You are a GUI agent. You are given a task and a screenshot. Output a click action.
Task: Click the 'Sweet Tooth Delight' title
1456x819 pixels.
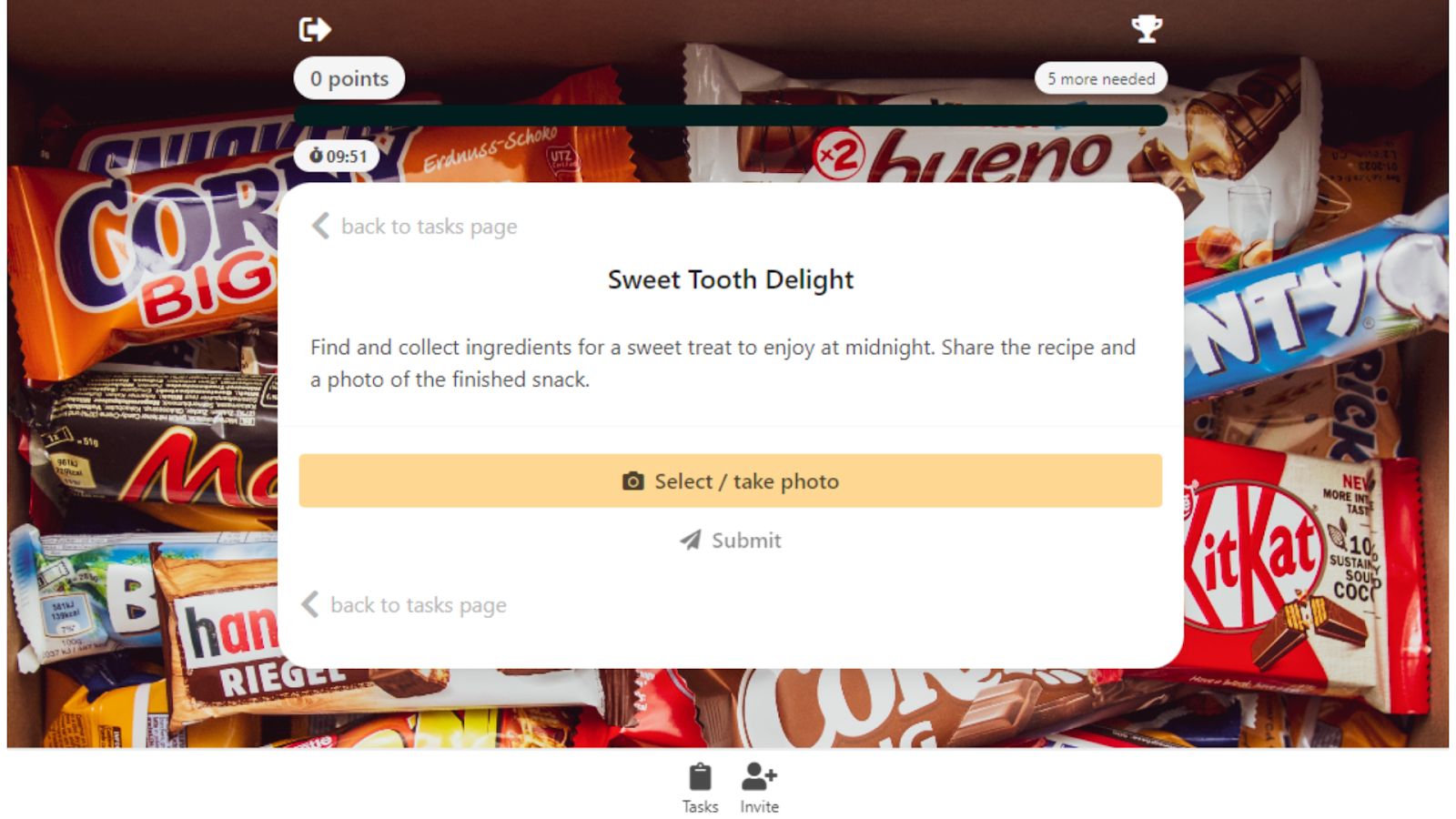point(731,279)
